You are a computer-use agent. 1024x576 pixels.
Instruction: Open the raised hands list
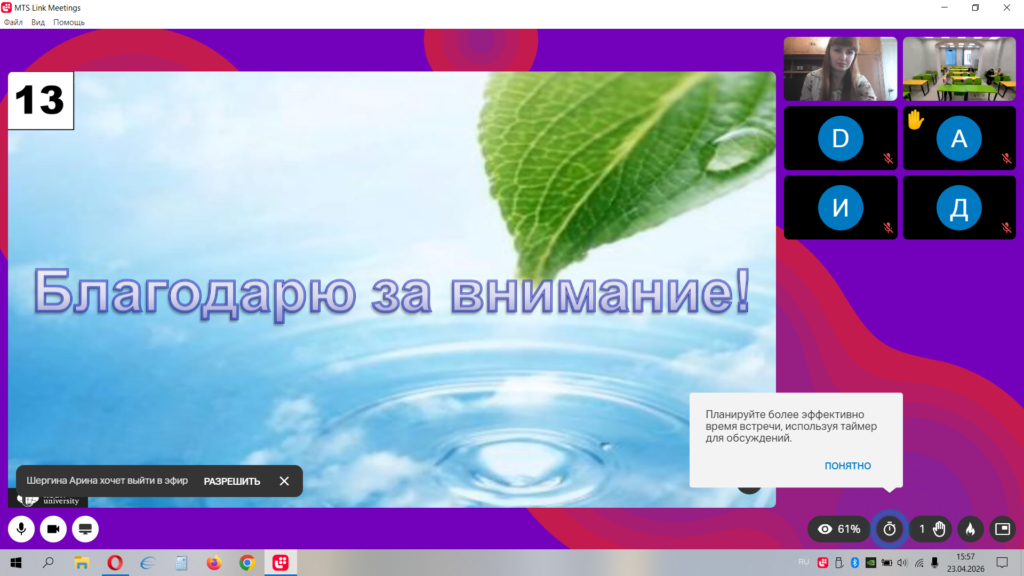pyautogui.click(x=931, y=529)
